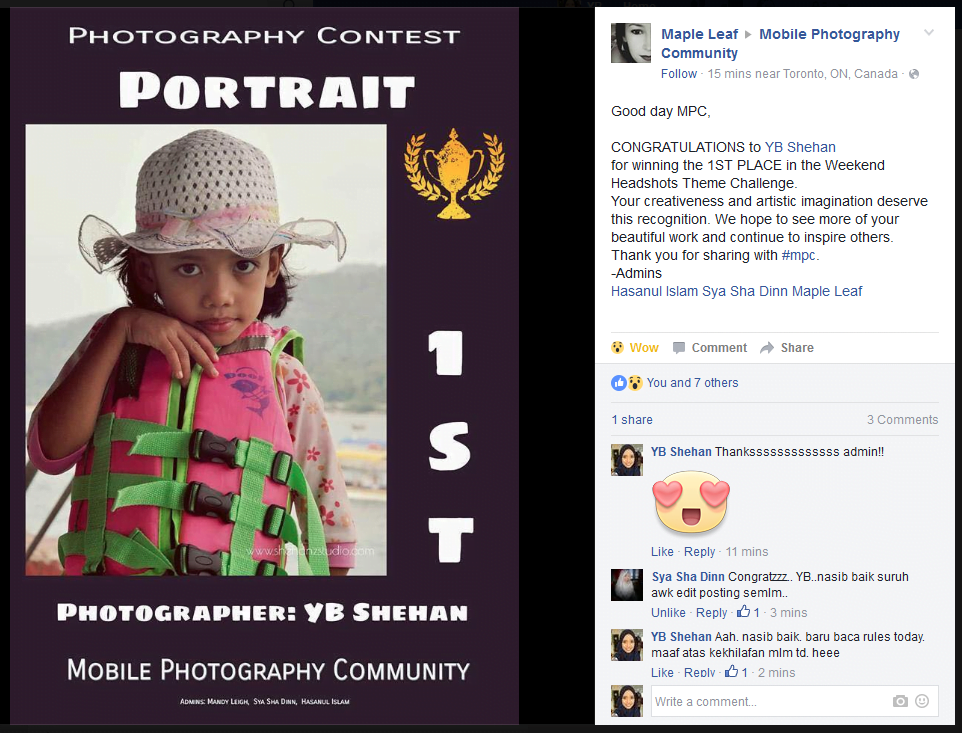This screenshot has height=733, width=962.
Task: Reply to YB Shehan's first comment
Action: coord(699,552)
